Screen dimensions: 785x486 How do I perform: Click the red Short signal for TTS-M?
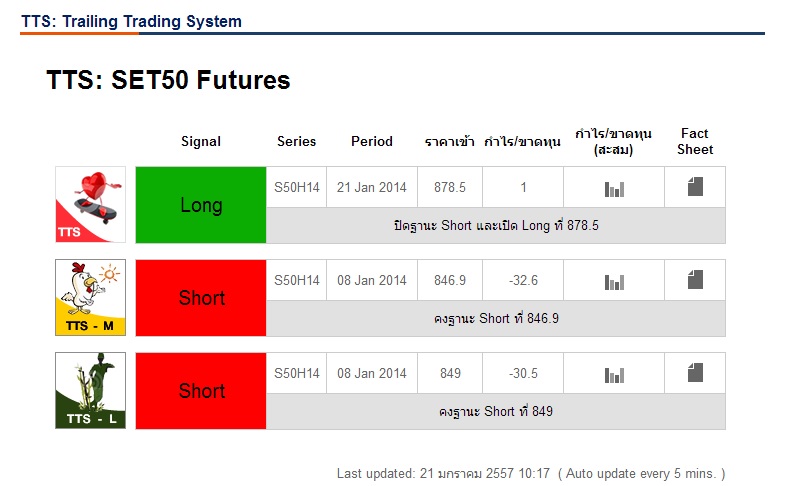[201, 298]
